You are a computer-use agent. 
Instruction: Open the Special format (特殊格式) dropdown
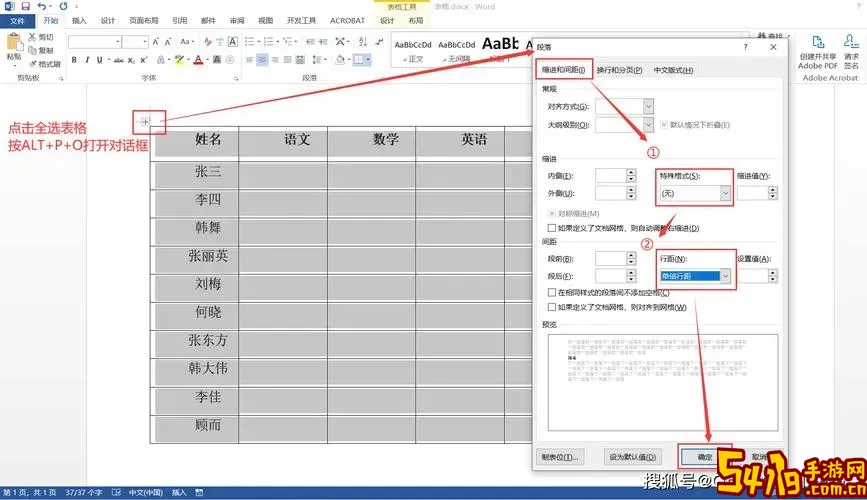click(725, 193)
